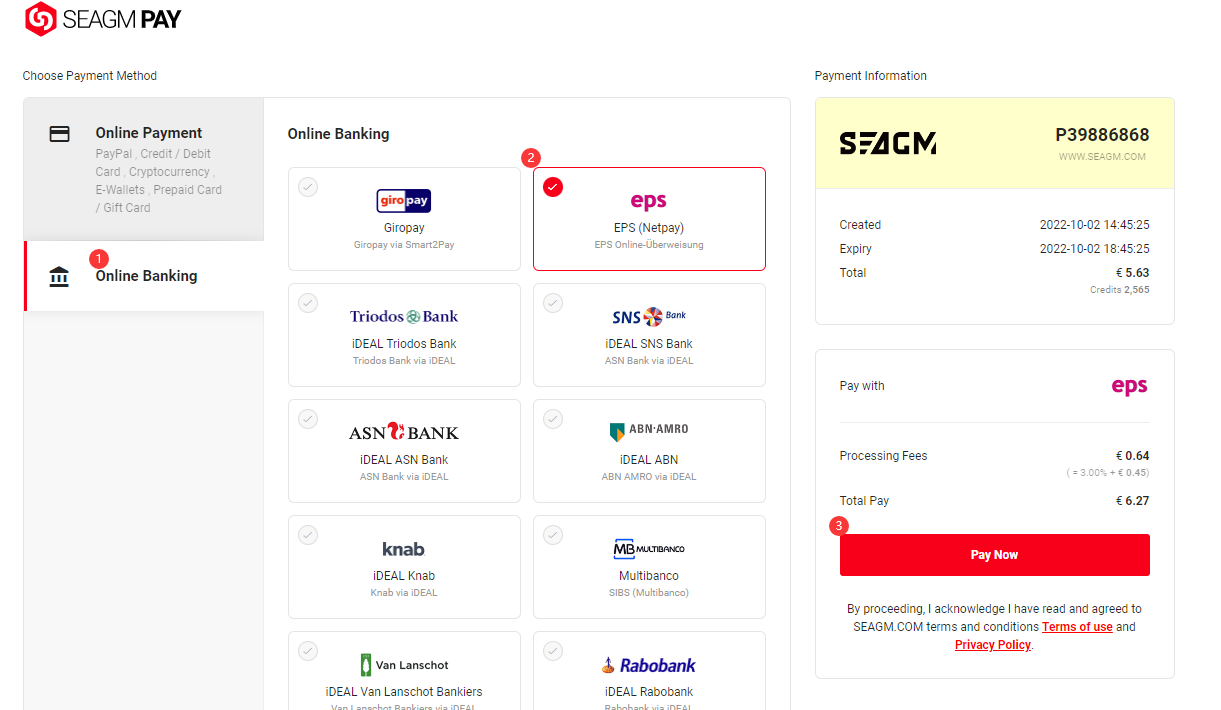Choose the iDEAL Van Lanschot Bankiers label
1221x710 pixels.
[x=404, y=692]
